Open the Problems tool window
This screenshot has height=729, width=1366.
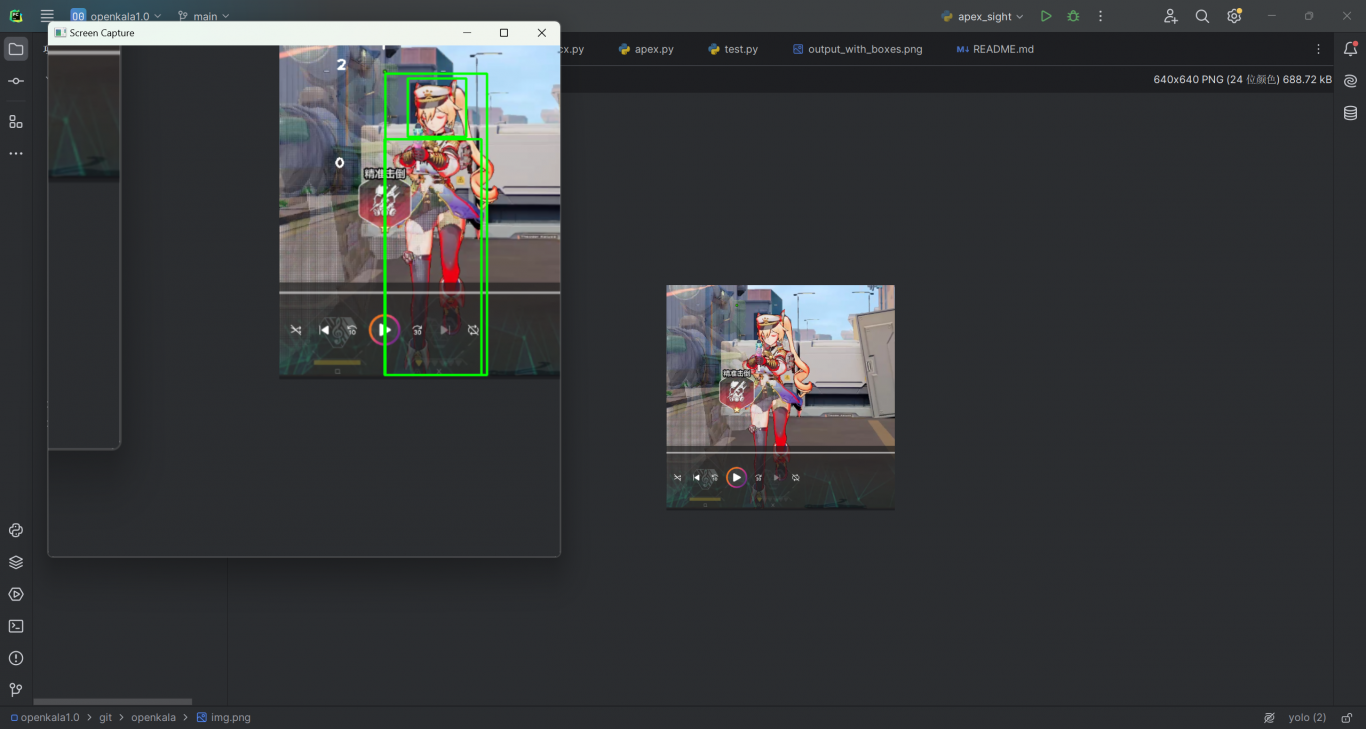tap(16, 658)
